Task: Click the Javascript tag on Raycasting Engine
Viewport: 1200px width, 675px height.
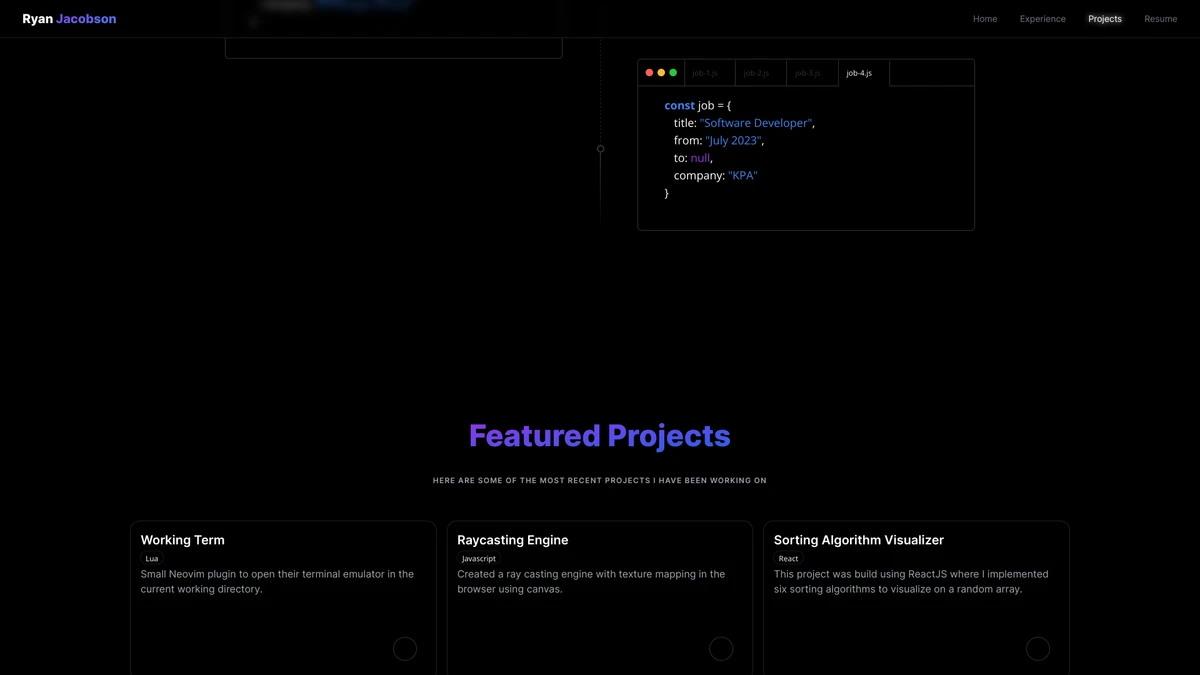Action: click(x=479, y=559)
